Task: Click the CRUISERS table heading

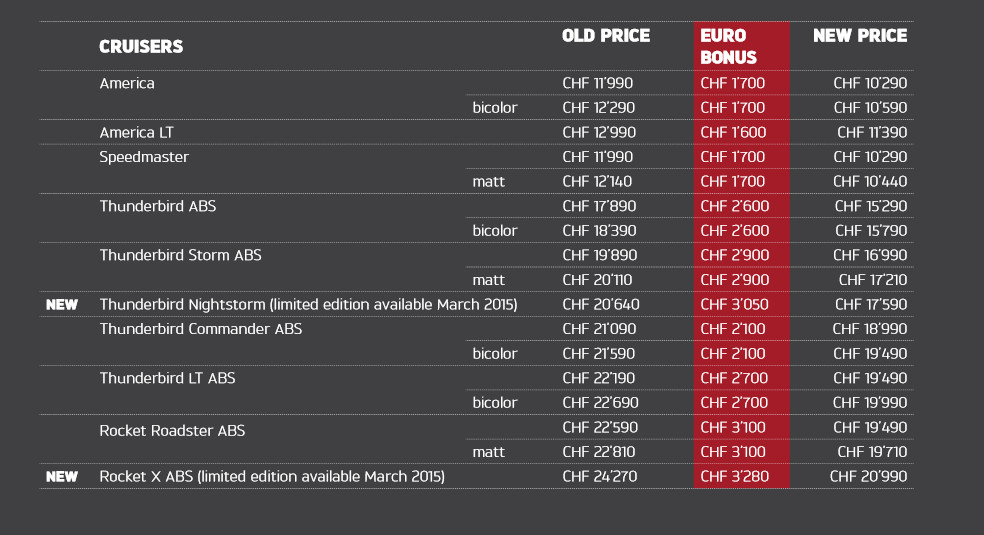Action: click(141, 46)
